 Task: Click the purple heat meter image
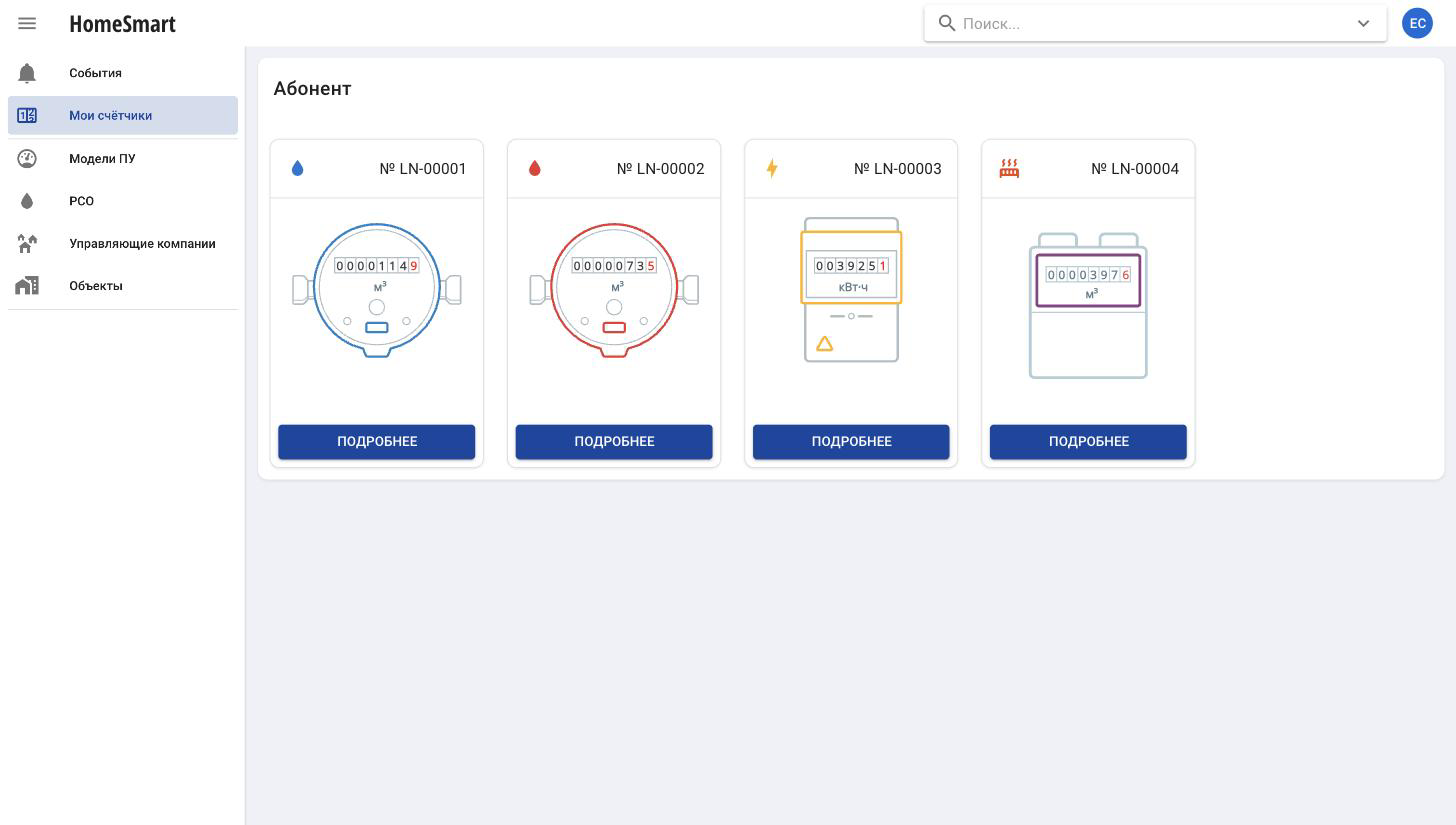pos(1088,306)
